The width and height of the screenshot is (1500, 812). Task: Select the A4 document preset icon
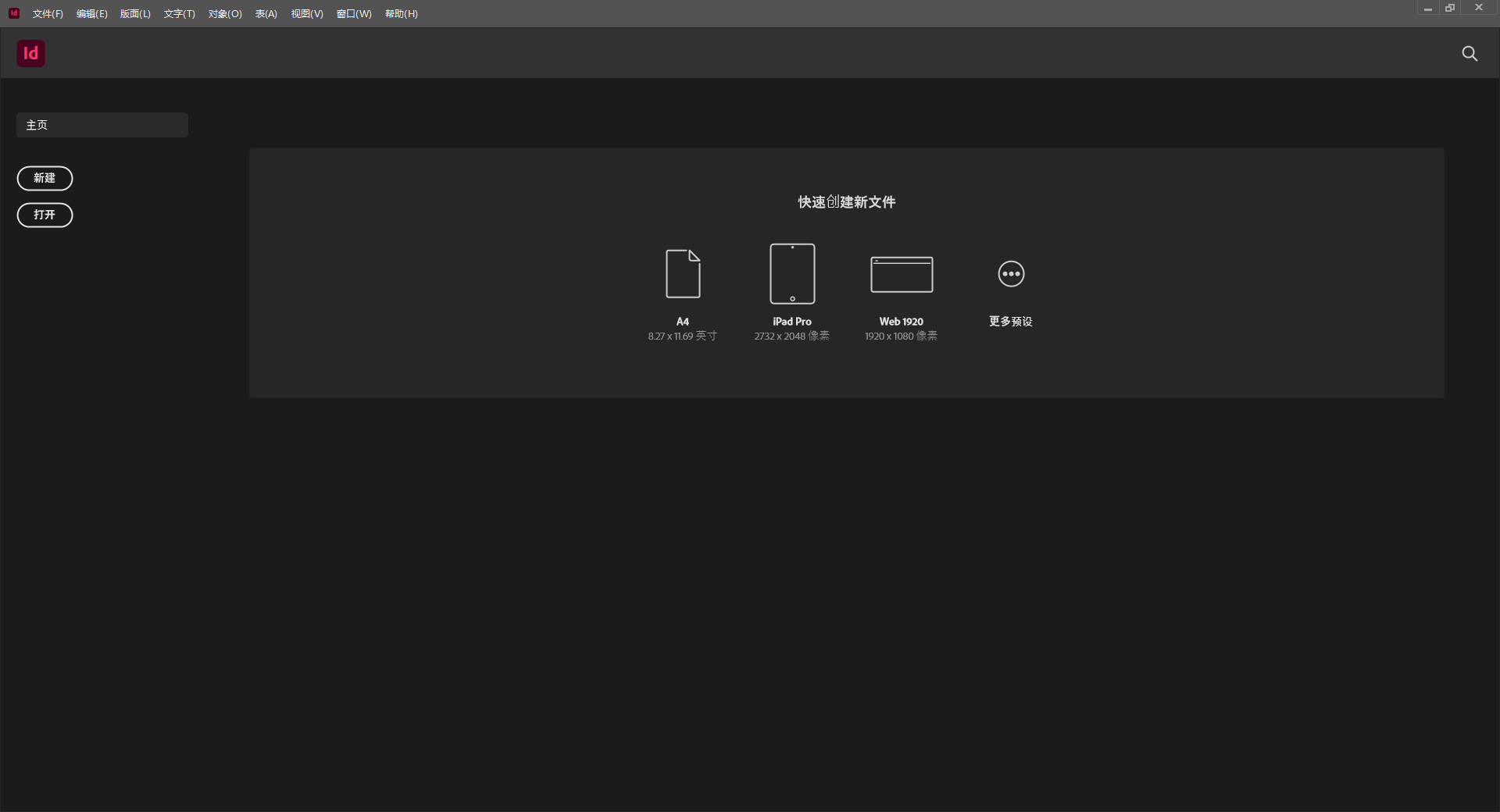683,273
